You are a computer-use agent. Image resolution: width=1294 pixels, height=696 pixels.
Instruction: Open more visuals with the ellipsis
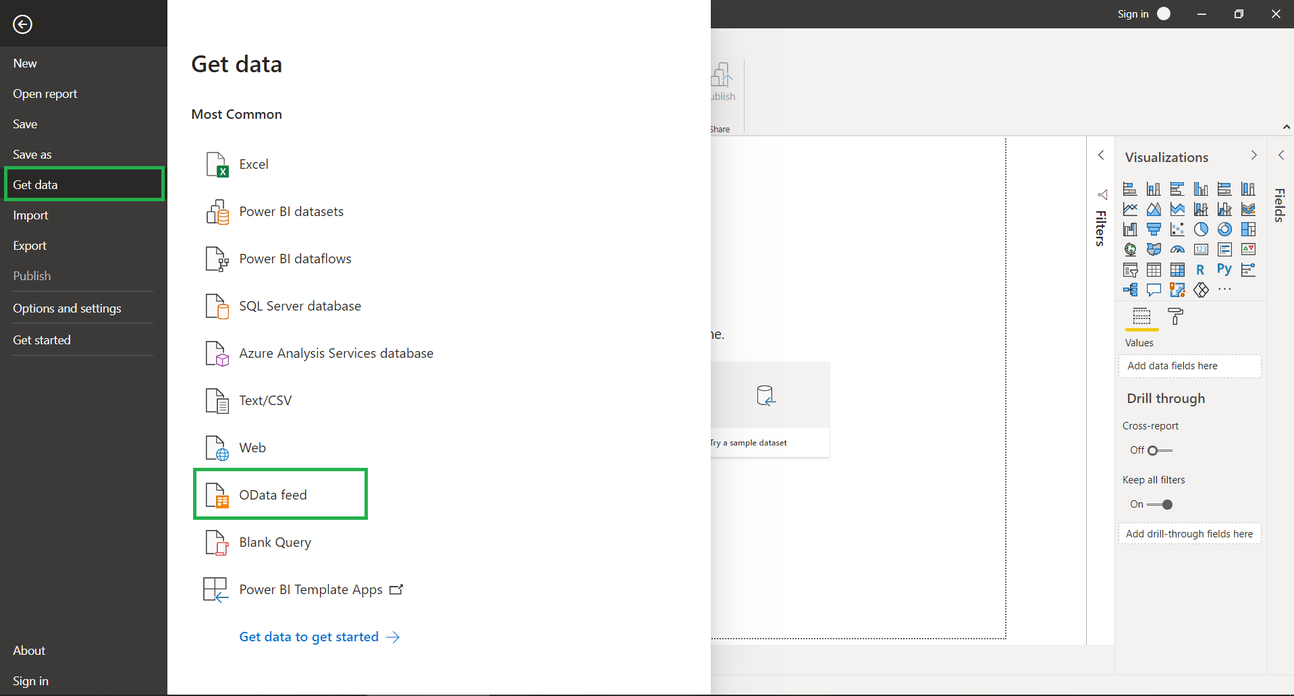point(1224,289)
